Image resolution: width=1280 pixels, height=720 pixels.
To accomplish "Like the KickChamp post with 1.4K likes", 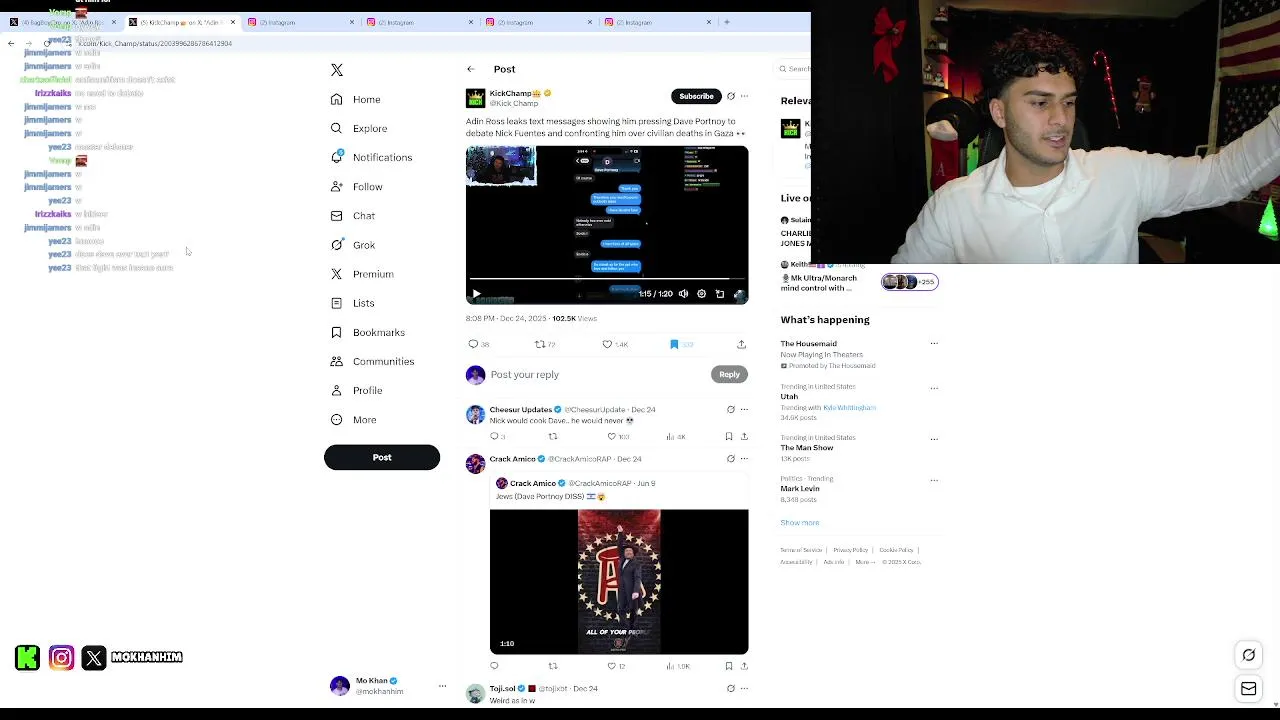I will [614, 344].
